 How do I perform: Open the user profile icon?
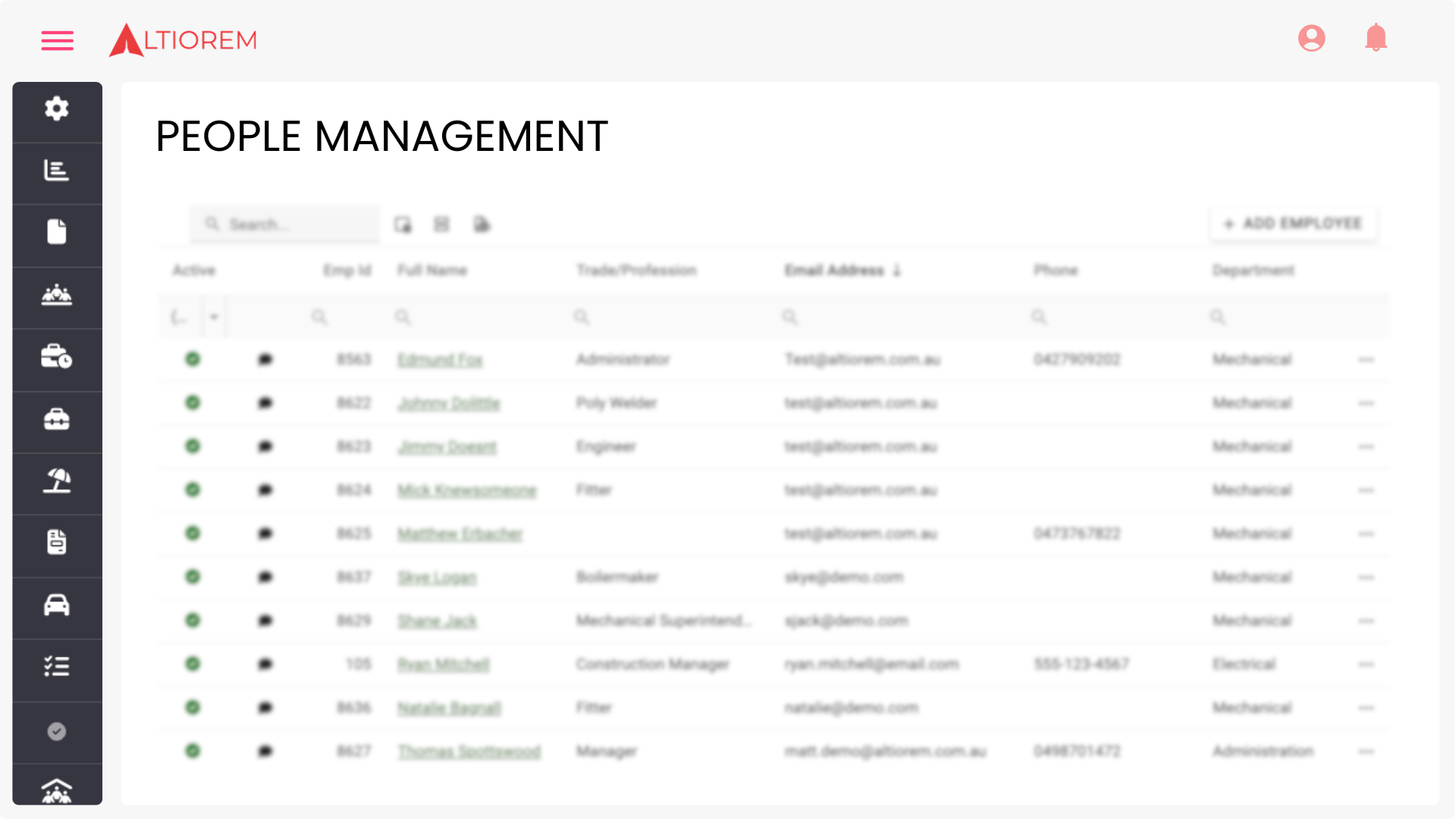[x=1311, y=38]
